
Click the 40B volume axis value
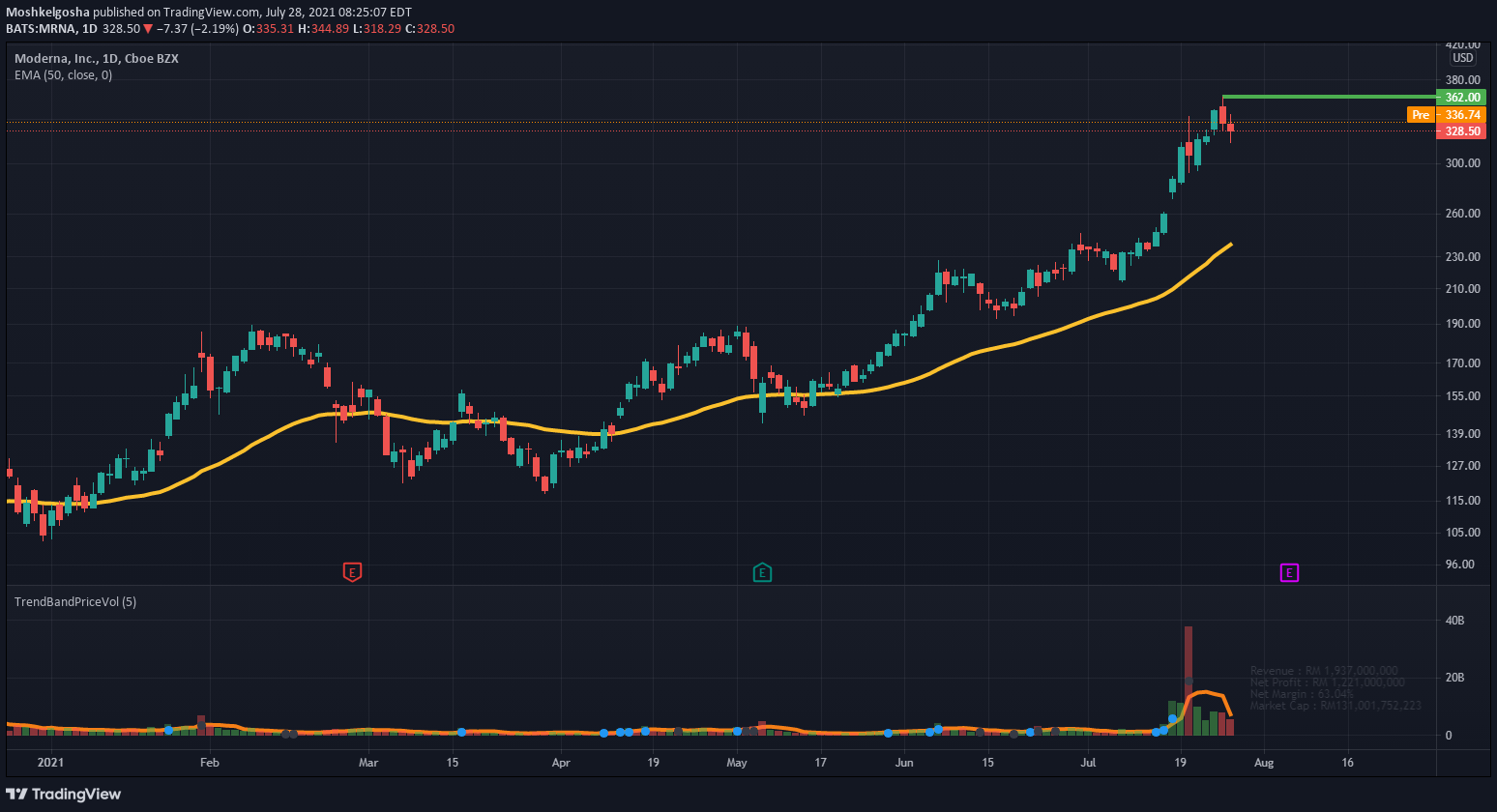pyautogui.click(x=1454, y=621)
